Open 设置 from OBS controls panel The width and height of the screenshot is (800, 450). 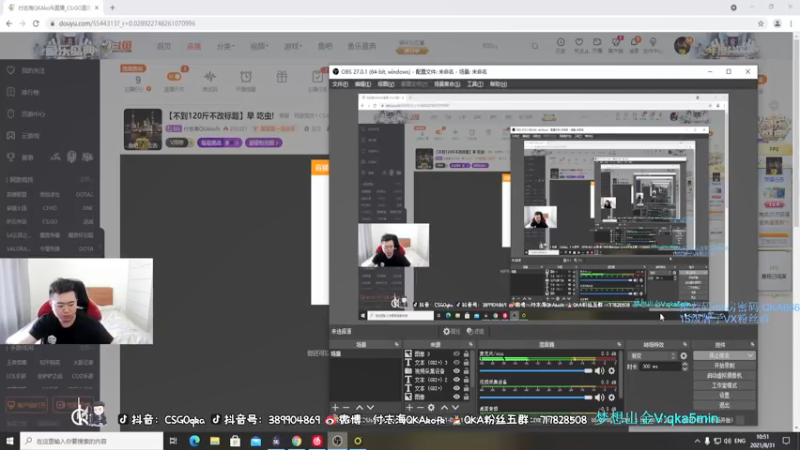click(724, 395)
